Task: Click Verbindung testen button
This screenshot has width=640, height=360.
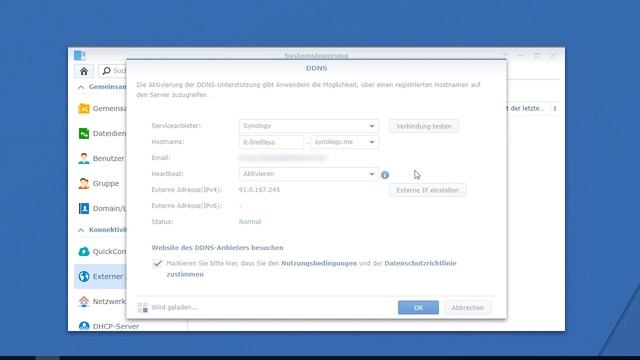Action: tap(424, 126)
